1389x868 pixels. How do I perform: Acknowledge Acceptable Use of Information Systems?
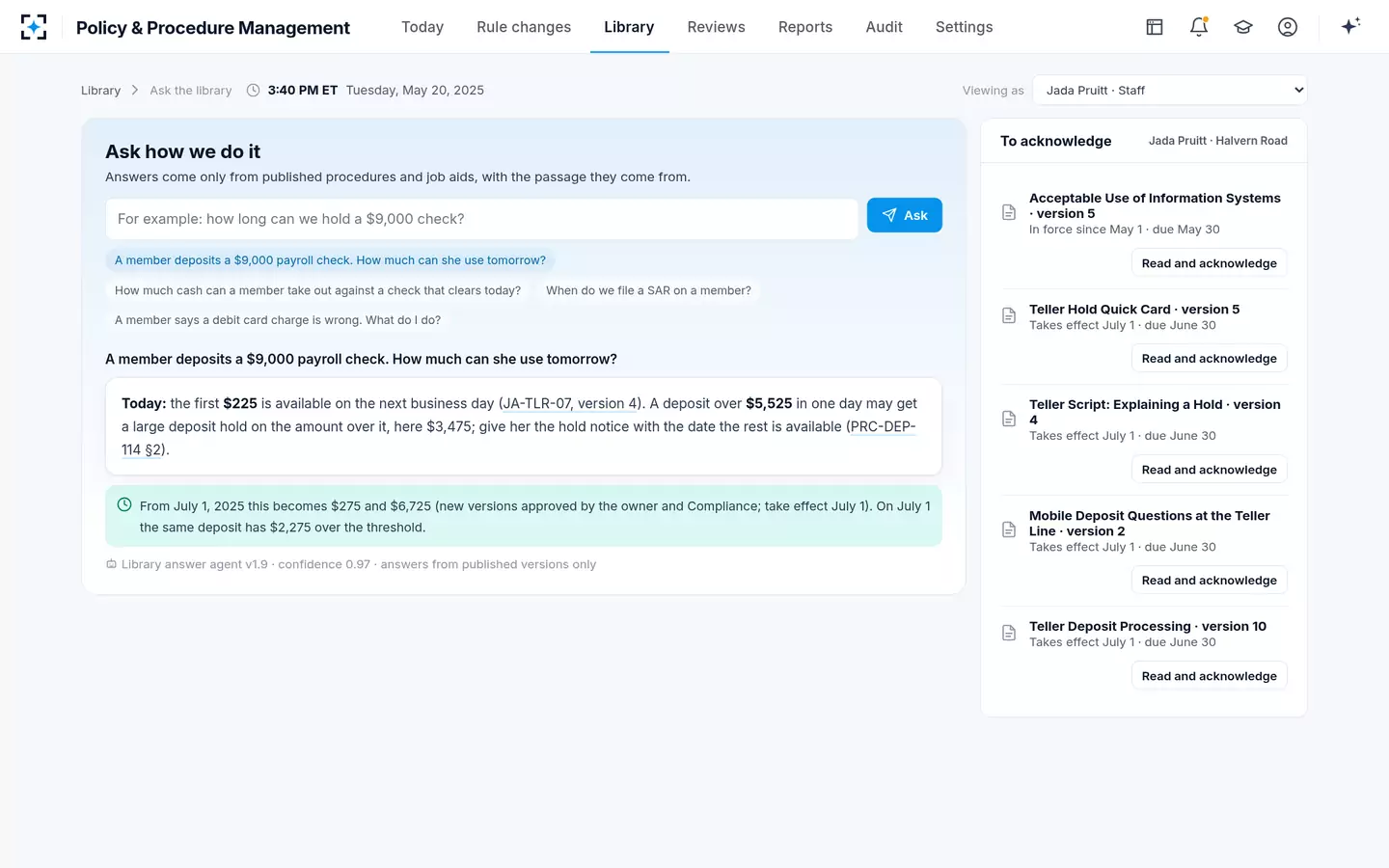1209,263
